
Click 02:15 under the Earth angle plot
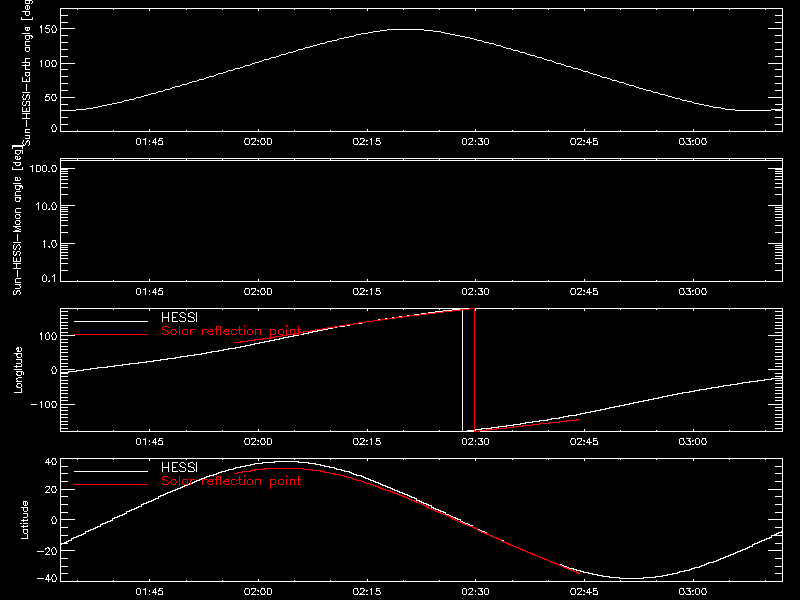pos(367,142)
